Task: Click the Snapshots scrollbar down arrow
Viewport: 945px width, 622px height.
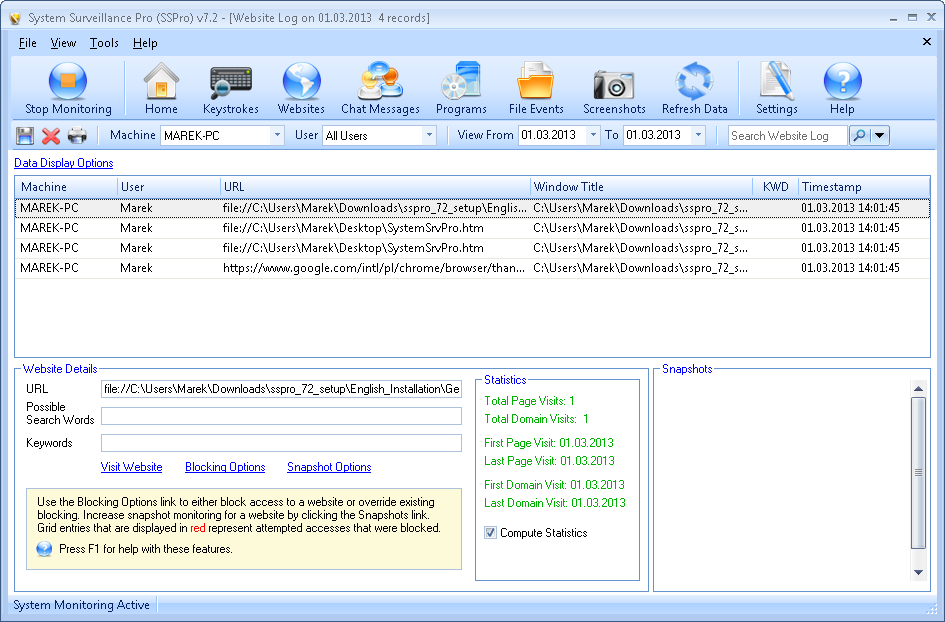Action: pos(918,573)
